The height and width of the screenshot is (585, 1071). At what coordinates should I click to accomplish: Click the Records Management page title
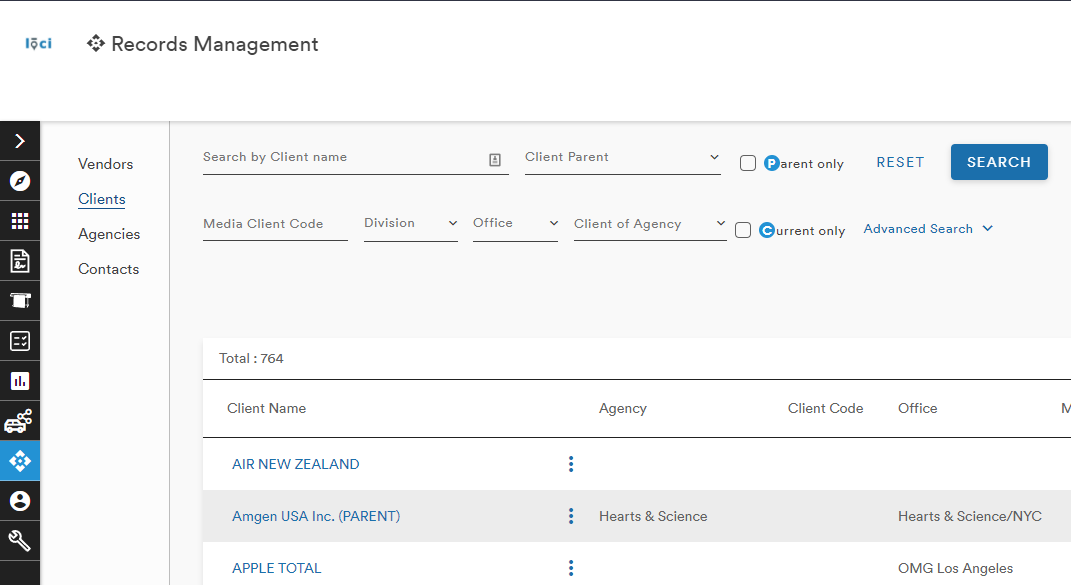pyautogui.click(x=214, y=44)
